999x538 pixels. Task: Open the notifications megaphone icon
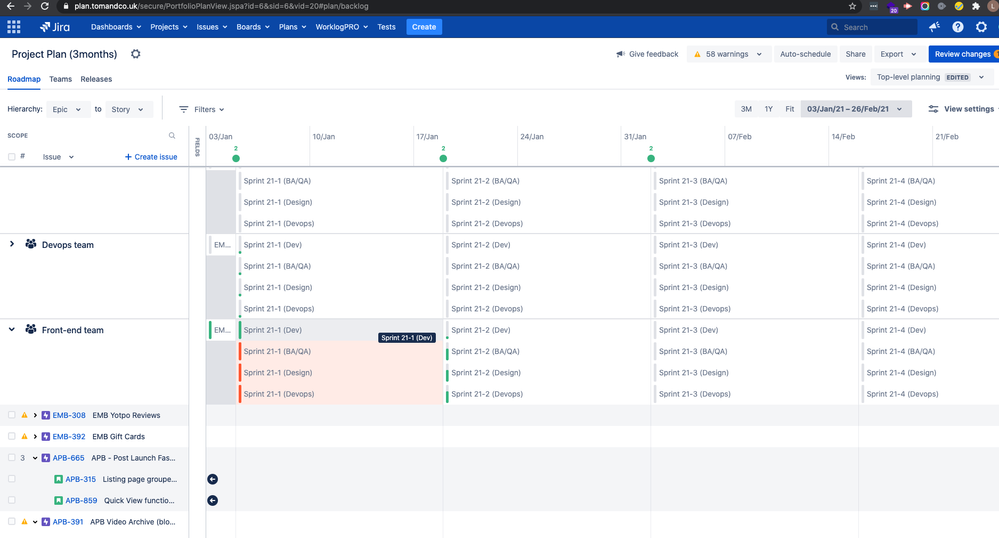pyautogui.click(x=934, y=27)
